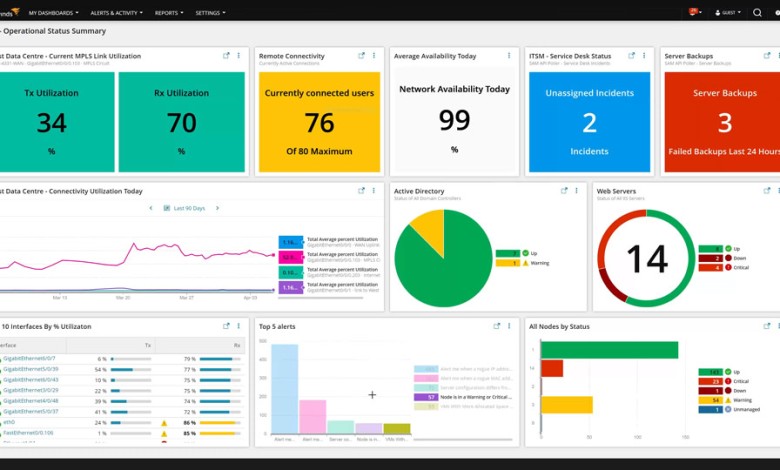This screenshot has height=470, width=780.
Task: Open kebab menu of ITSM Service Desk widget
Action: (x=644, y=56)
